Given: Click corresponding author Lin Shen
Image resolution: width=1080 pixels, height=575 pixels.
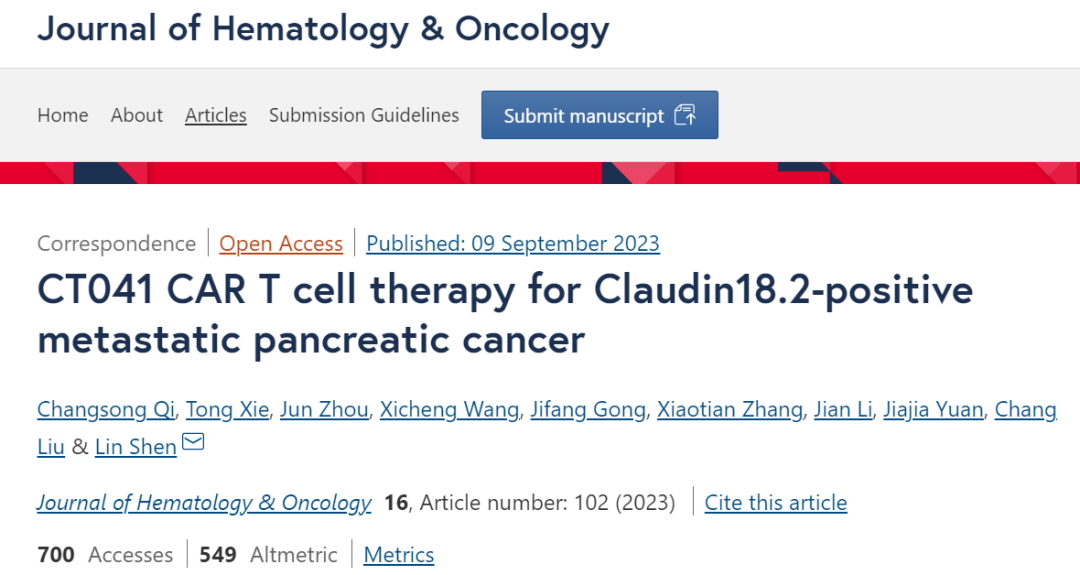Looking at the screenshot, I should pos(136,447).
